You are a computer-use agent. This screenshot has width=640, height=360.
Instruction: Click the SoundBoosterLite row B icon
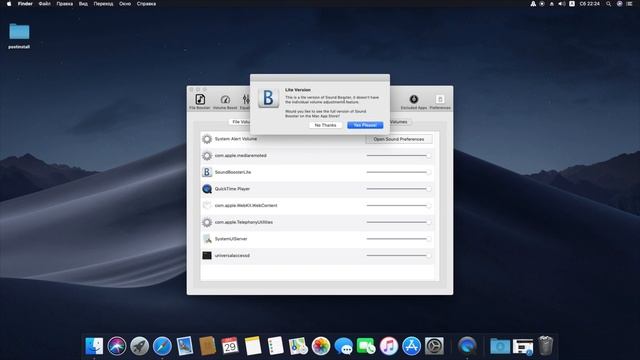click(207, 172)
